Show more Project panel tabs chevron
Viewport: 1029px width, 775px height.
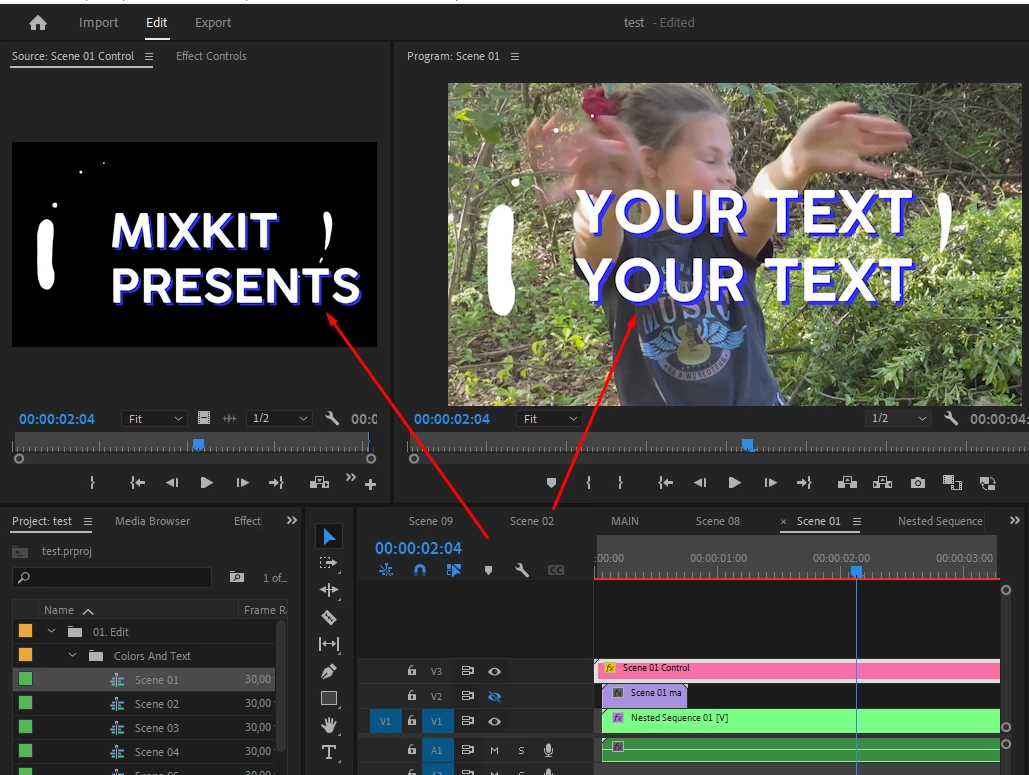point(291,520)
